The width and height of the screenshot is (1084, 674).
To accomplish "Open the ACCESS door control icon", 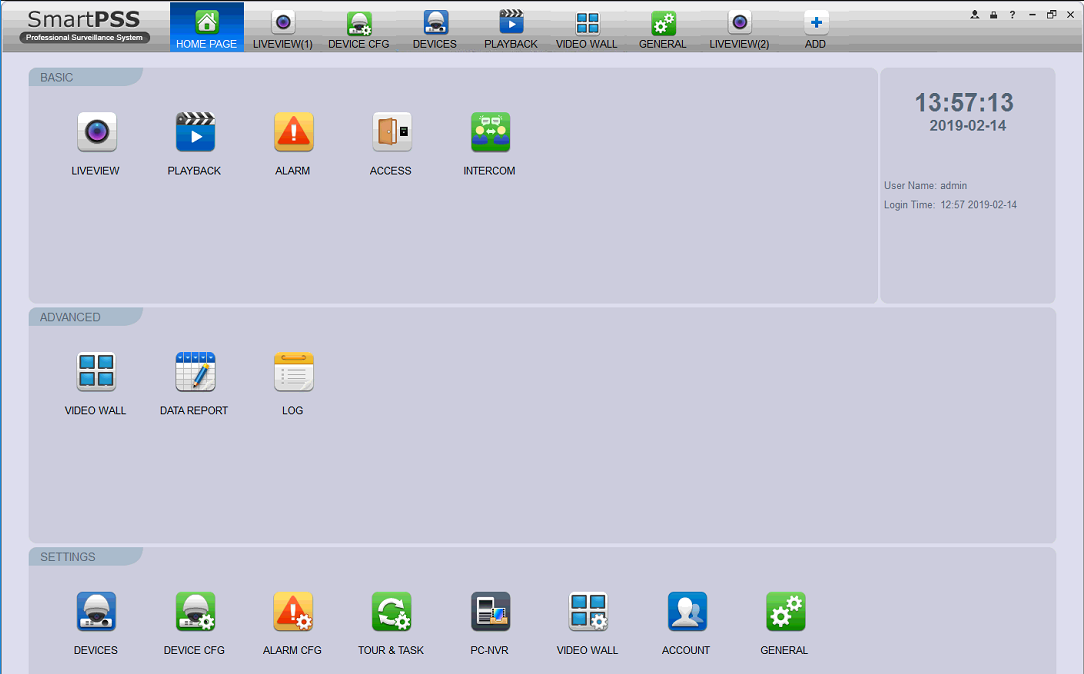I will 391,132.
